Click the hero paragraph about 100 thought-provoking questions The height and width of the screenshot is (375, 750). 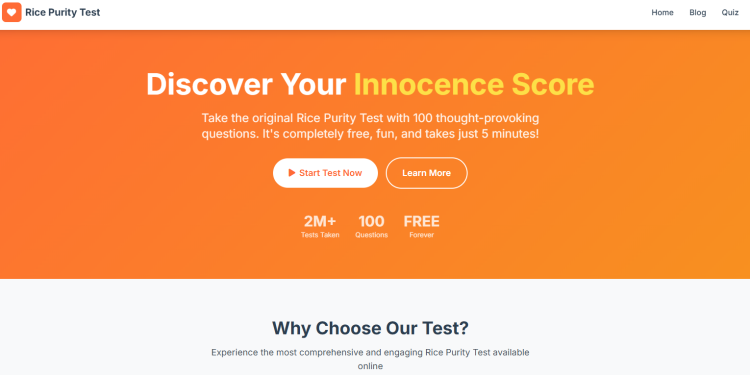tap(370, 126)
